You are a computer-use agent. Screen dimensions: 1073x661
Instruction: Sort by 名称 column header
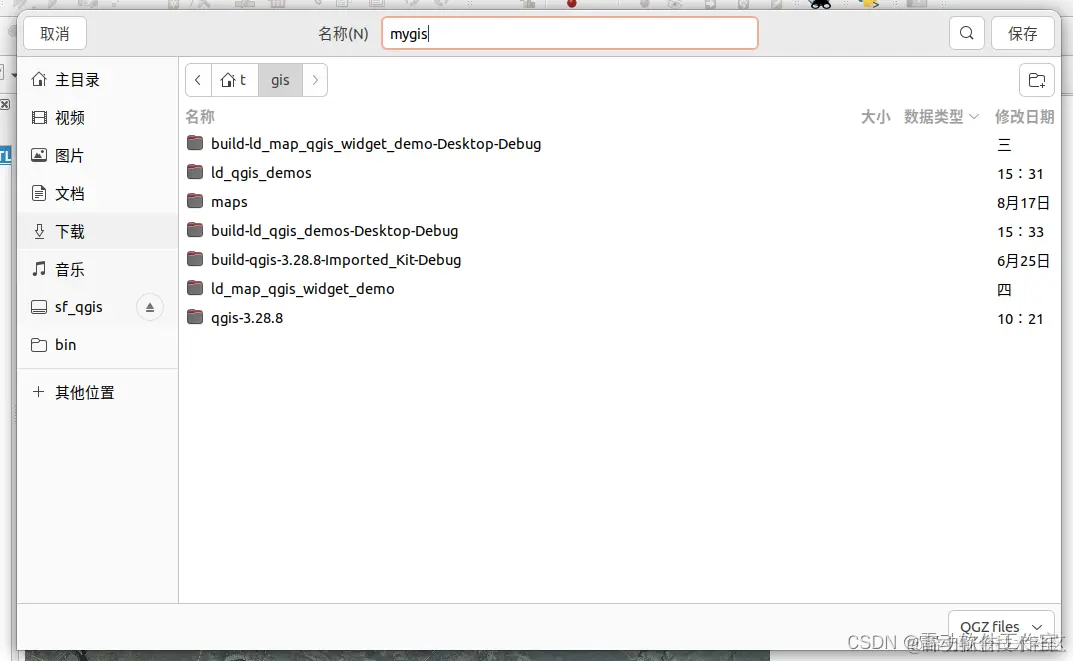point(200,117)
